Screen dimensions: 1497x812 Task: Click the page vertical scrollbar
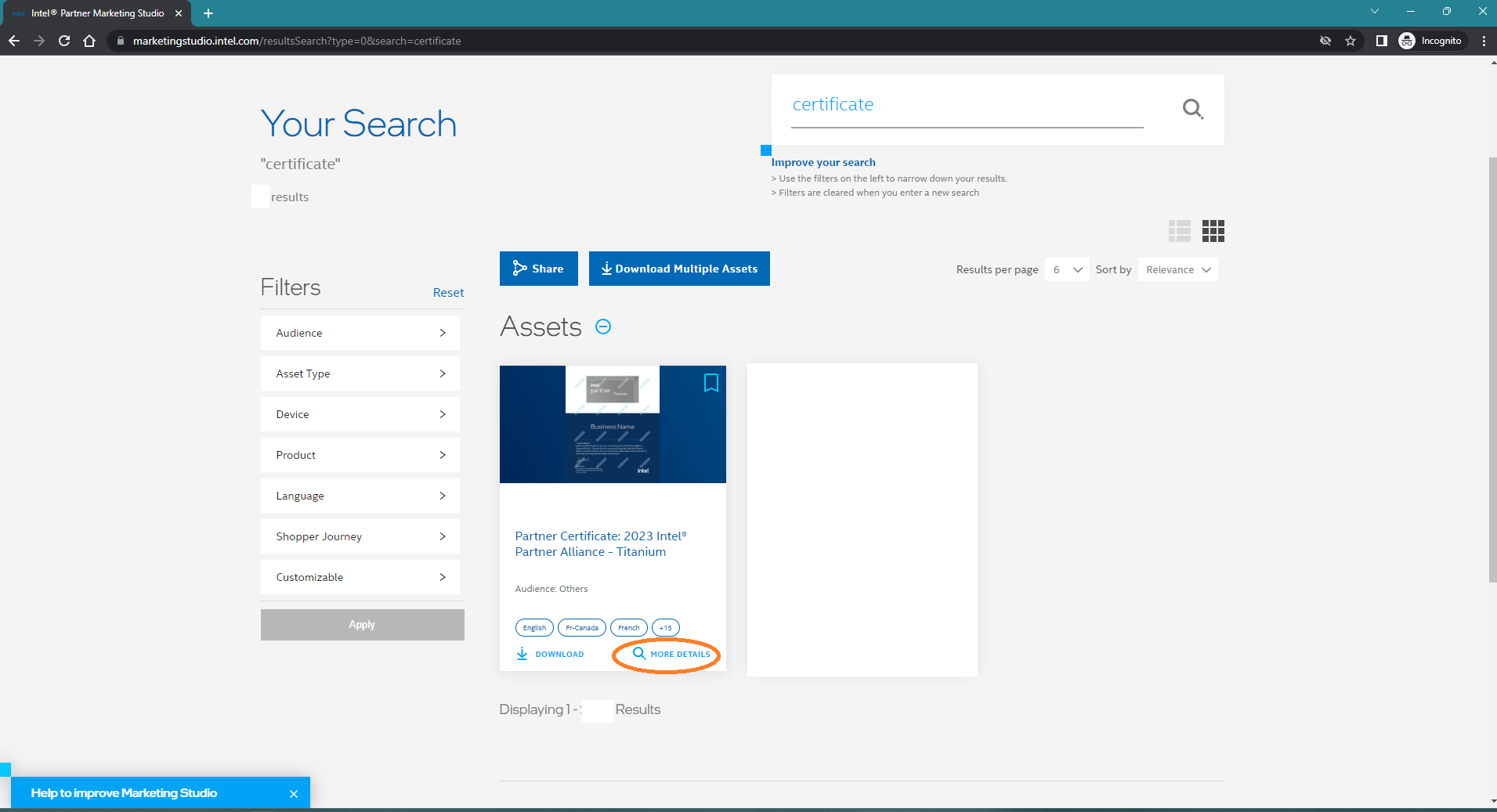pyautogui.click(x=1492, y=370)
